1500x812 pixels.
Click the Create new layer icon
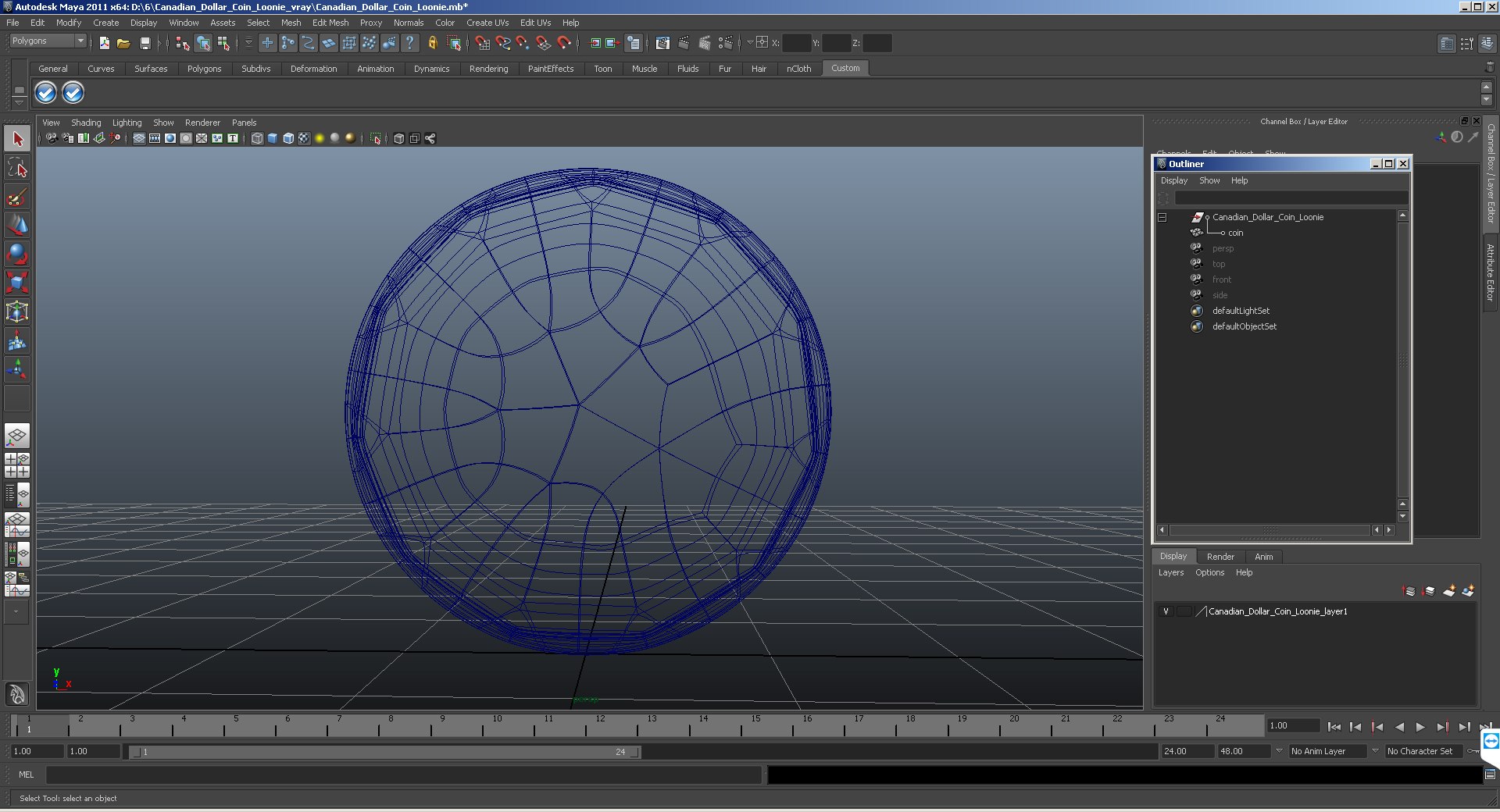coord(1449,591)
